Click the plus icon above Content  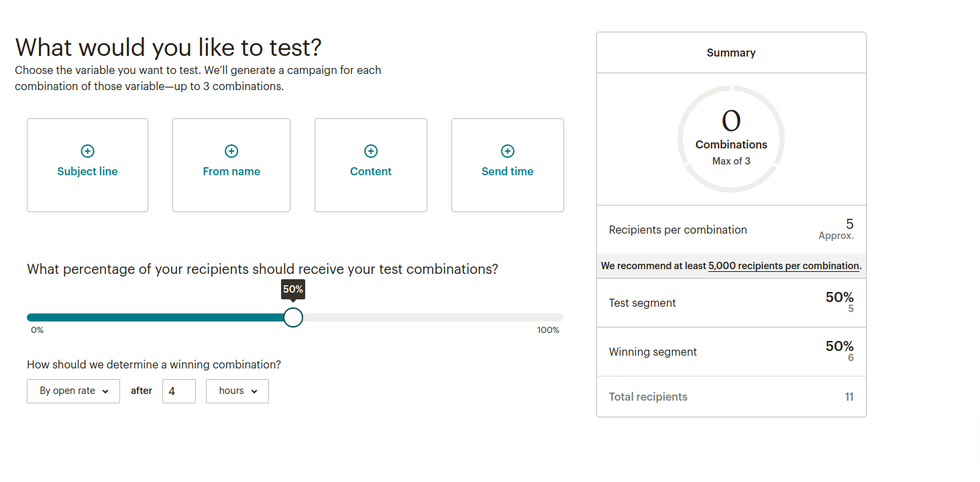371,151
